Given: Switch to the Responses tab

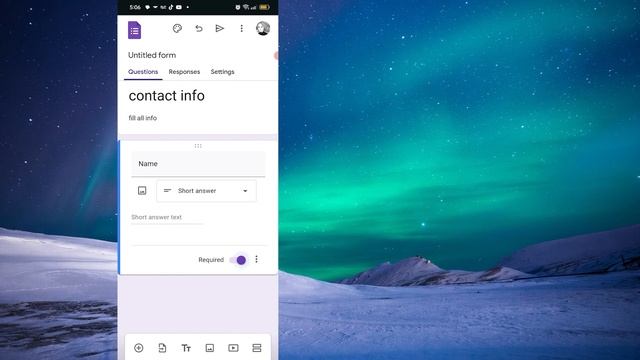Looking at the screenshot, I should click(x=184, y=71).
